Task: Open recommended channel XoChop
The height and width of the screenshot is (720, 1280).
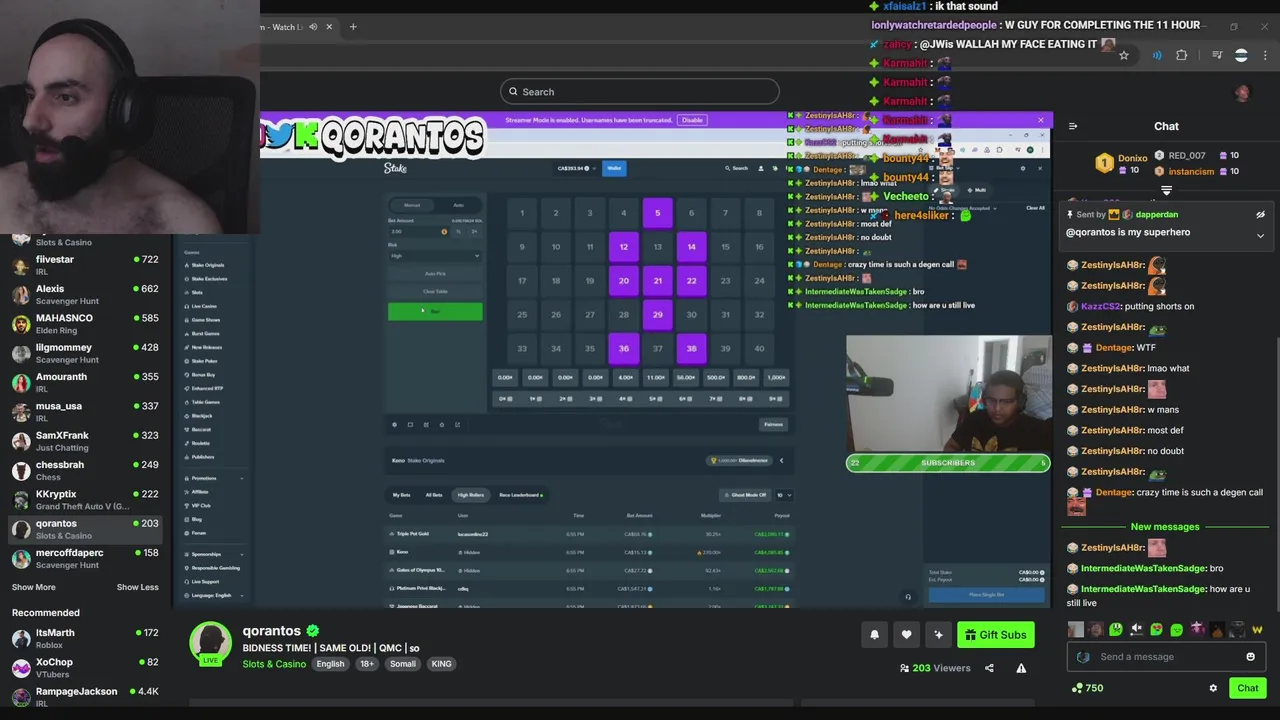Action: [87, 667]
